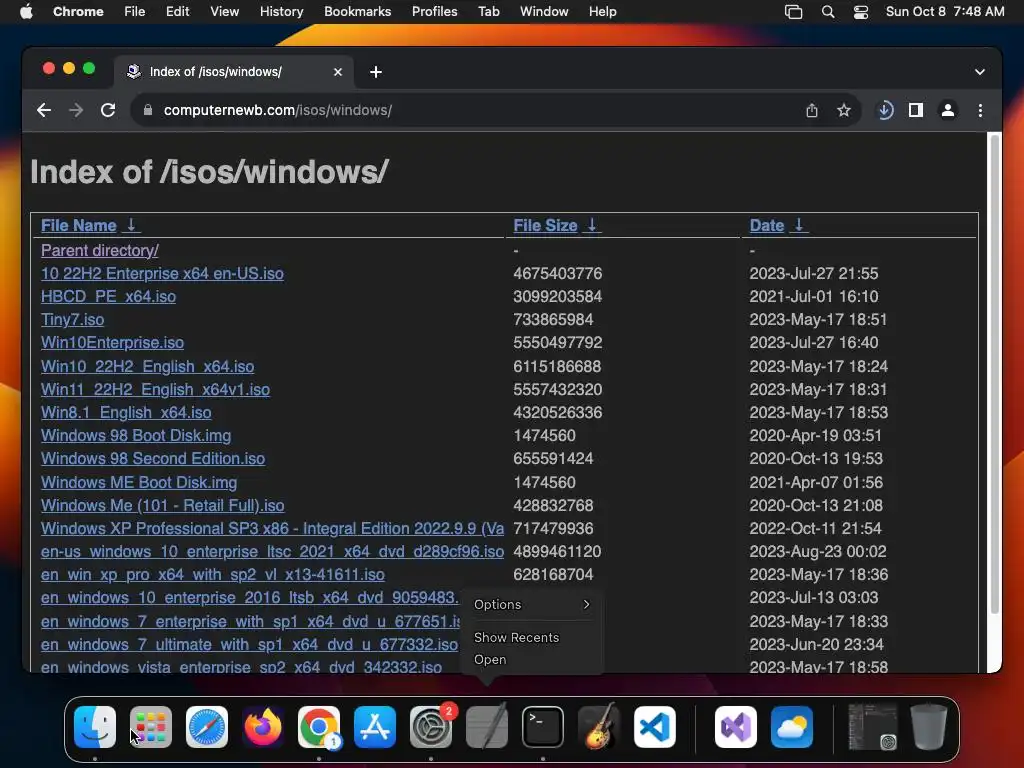Open Control Center in menu bar
Viewport: 1024px width, 768px height.
pyautogui.click(x=861, y=12)
